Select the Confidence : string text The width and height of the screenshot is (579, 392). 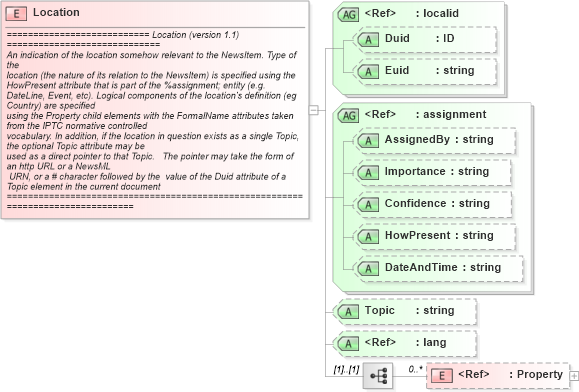(x=437, y=204)
